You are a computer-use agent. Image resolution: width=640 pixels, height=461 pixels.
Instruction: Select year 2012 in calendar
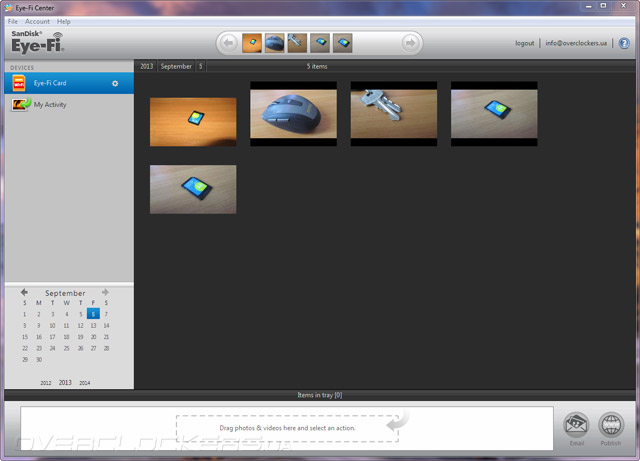pos(46,383)
